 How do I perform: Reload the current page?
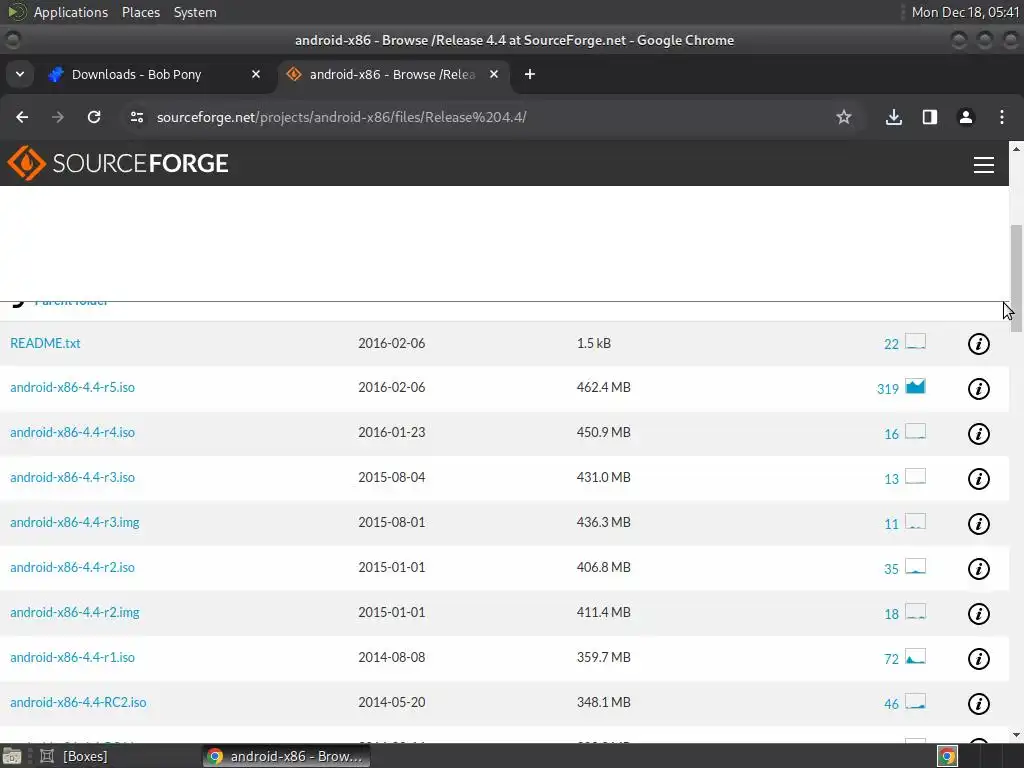(94, 117)
